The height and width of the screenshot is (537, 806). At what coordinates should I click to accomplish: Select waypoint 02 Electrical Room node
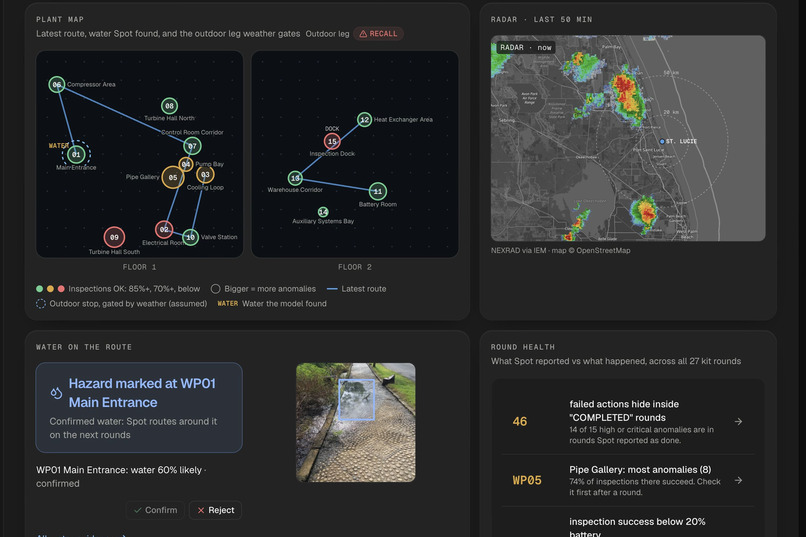[x=164, y=229]
